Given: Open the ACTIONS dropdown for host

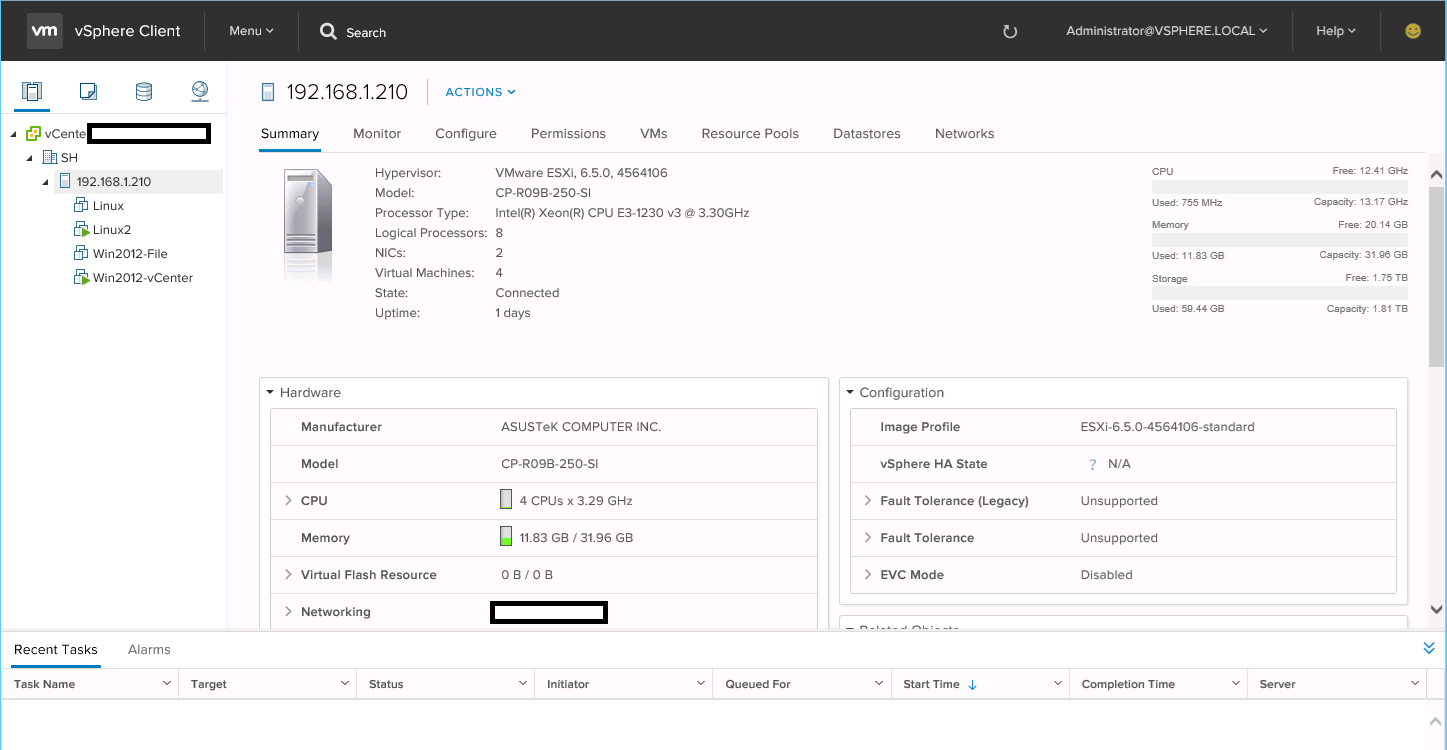Looking at the screenshot, I should click(x=480, y=92).
